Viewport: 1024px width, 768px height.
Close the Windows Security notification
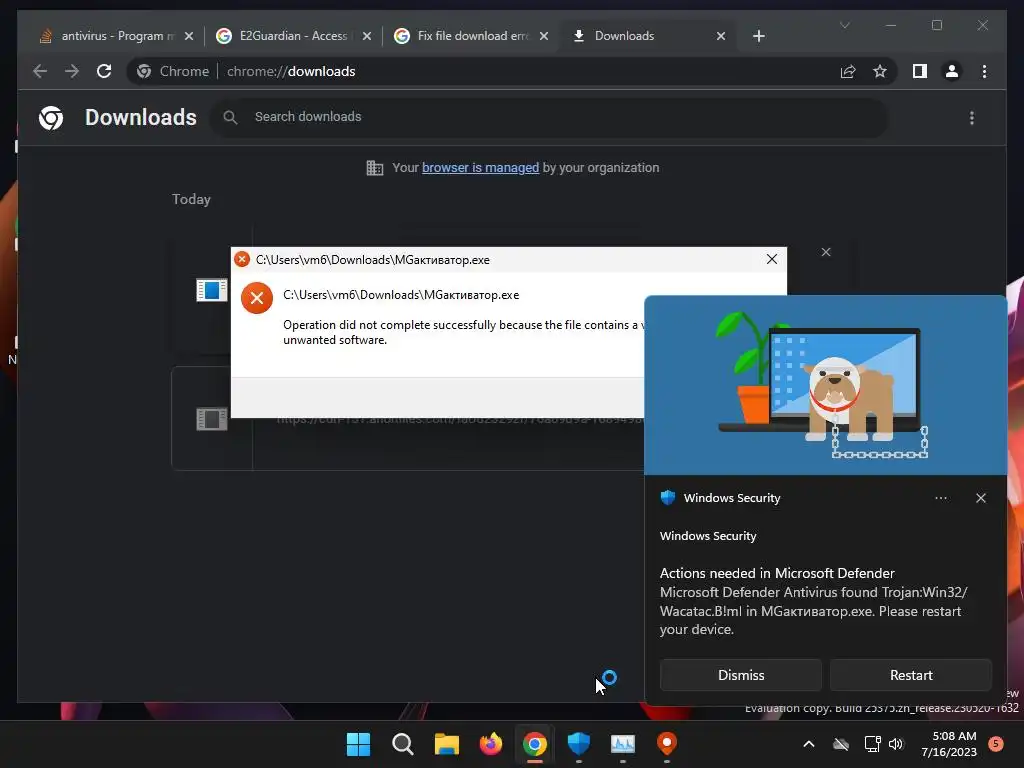pos(981,498)
